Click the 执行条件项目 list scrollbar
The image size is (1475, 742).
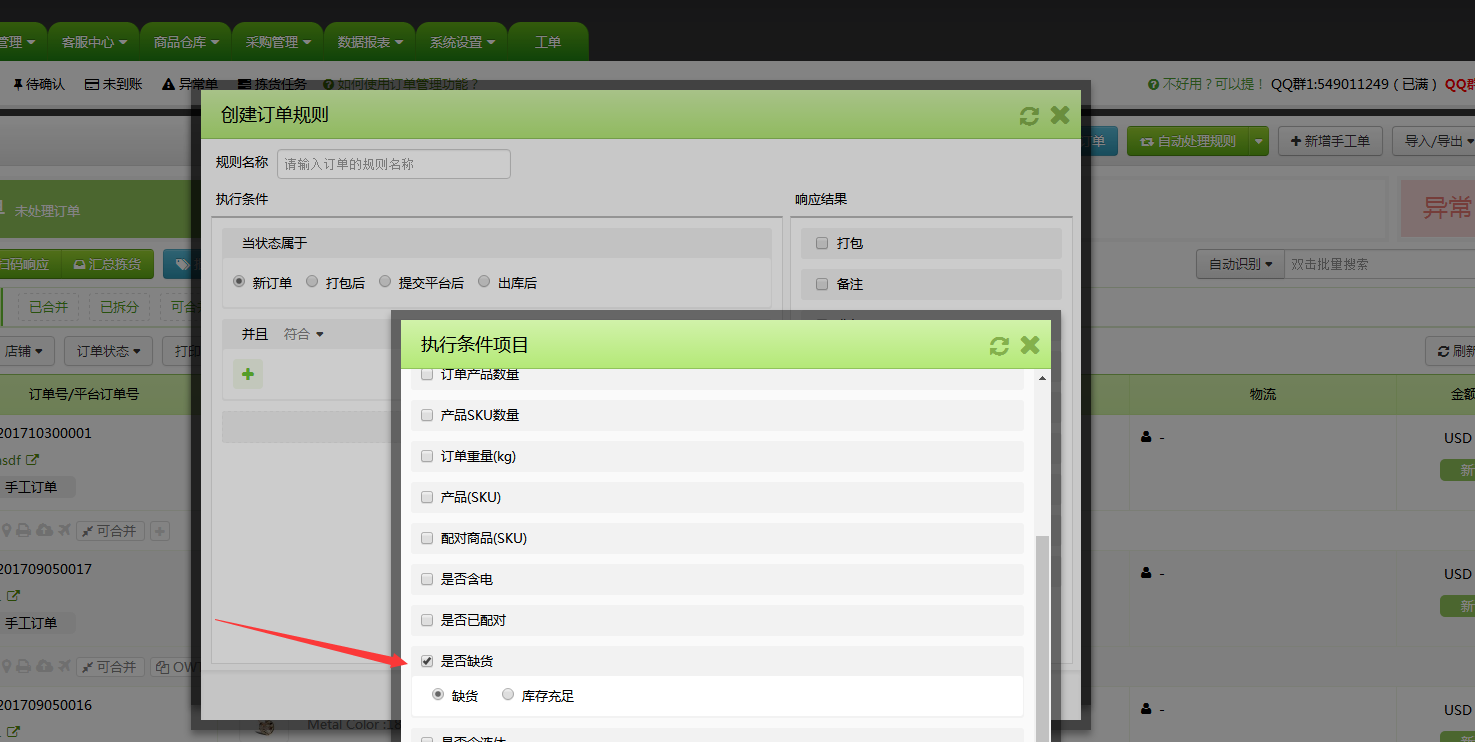click(x=1042, y=638)
